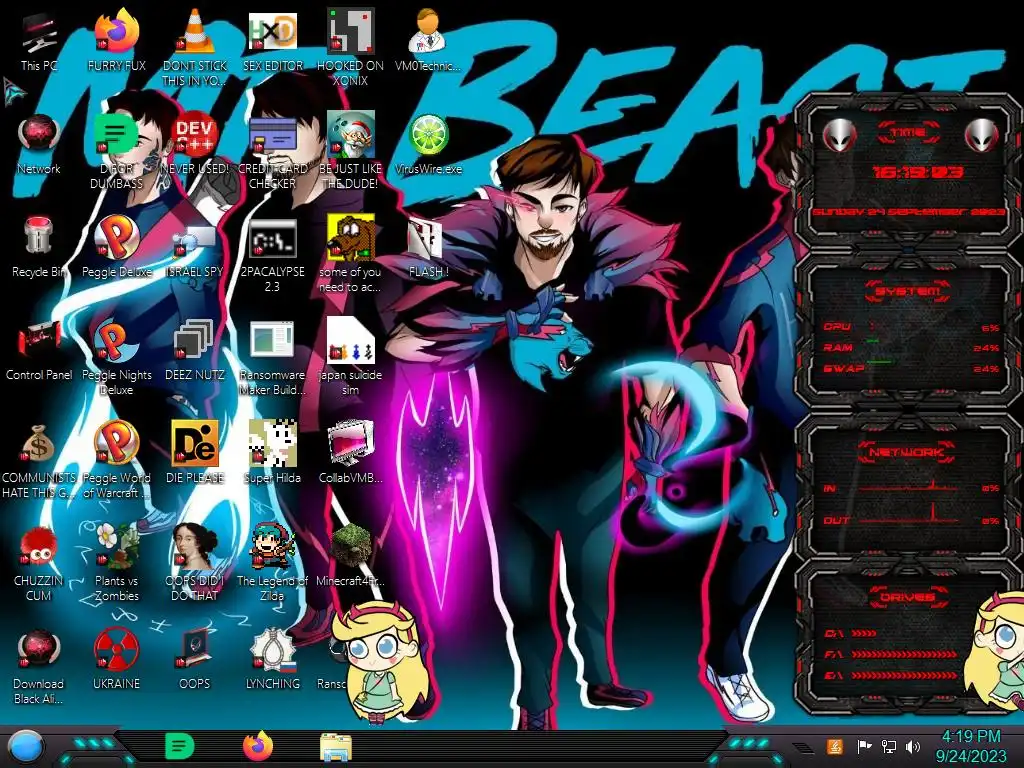Viewport: 1024px width, 768px height.
Task: Click the right alien head widget icon
Action: coord(981,136)
